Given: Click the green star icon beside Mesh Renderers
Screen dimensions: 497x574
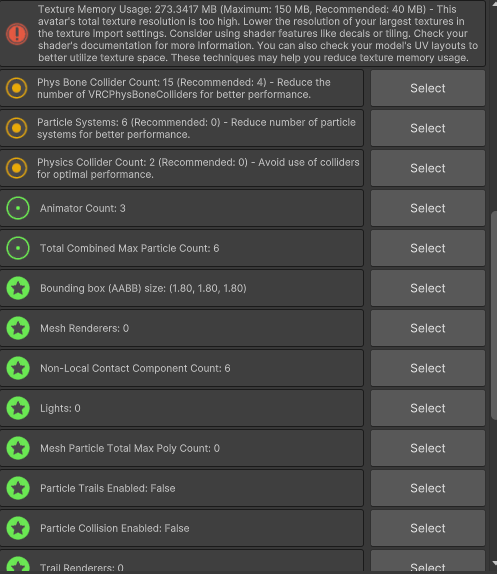Looking at the screenshot, I should (x=18, y=328).
